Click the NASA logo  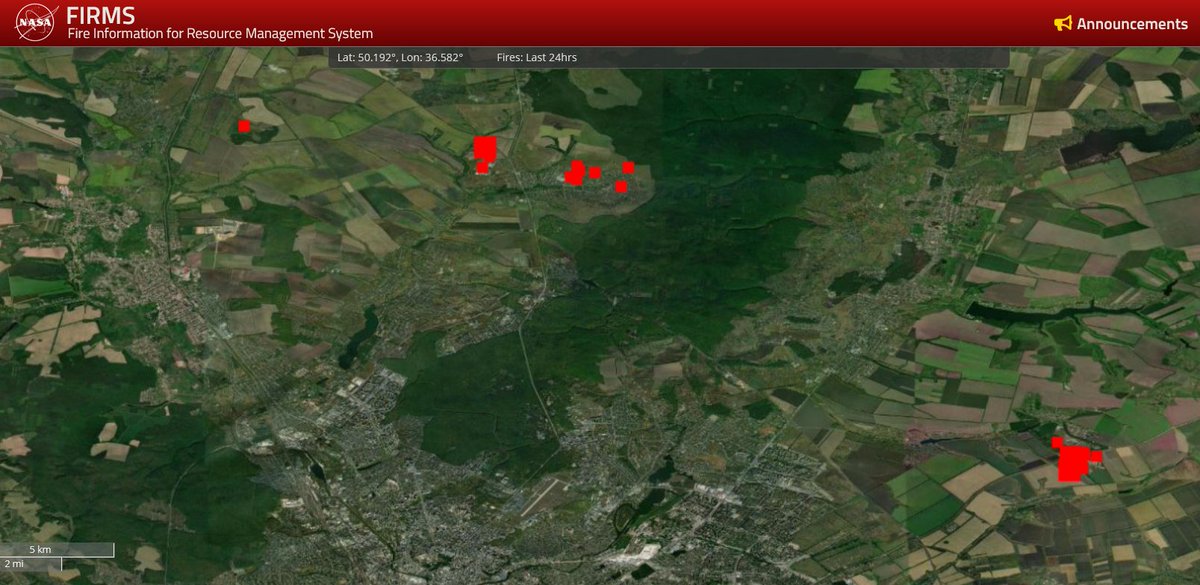pyautogui.click(x=34, y=23)
